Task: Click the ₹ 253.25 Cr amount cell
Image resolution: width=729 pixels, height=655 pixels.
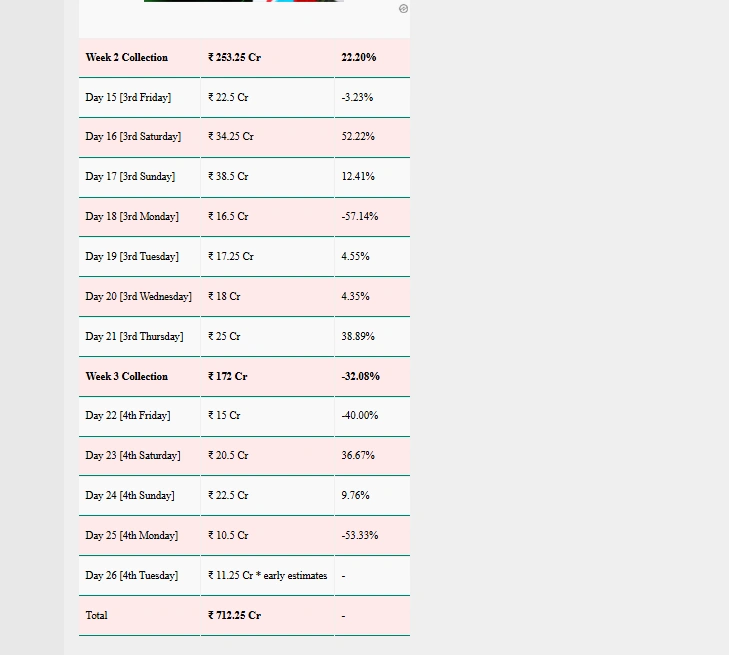Action: (234, 57)
